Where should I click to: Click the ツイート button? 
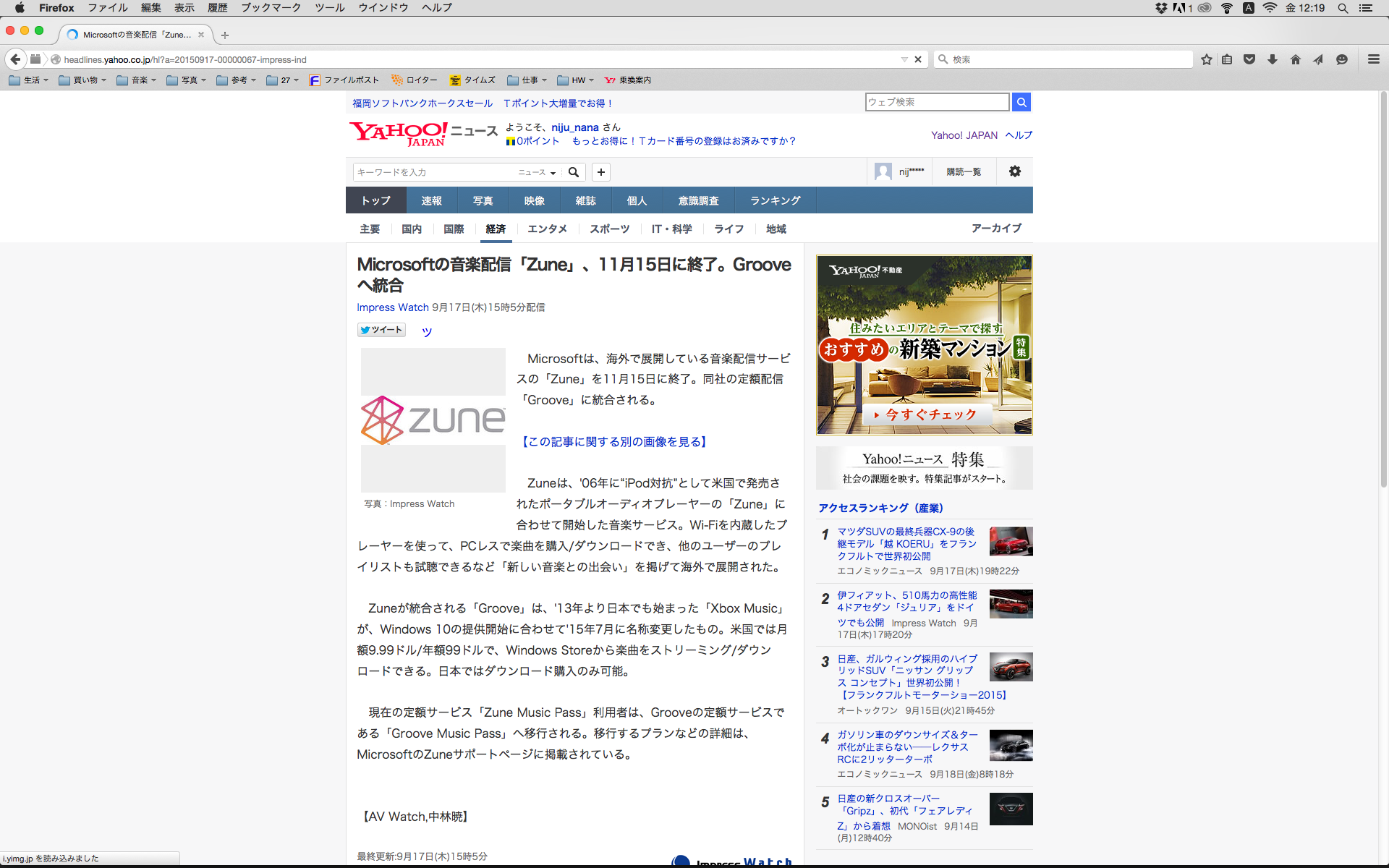(x=381, y=330)
